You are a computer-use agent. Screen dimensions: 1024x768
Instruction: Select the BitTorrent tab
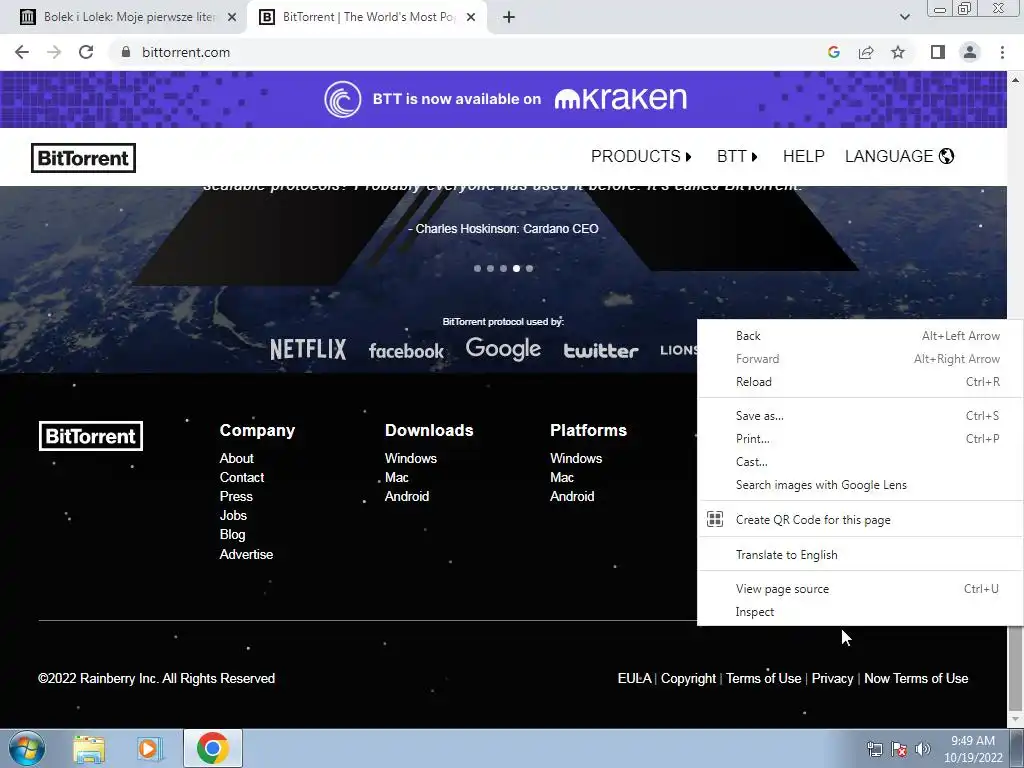point(366,17)
